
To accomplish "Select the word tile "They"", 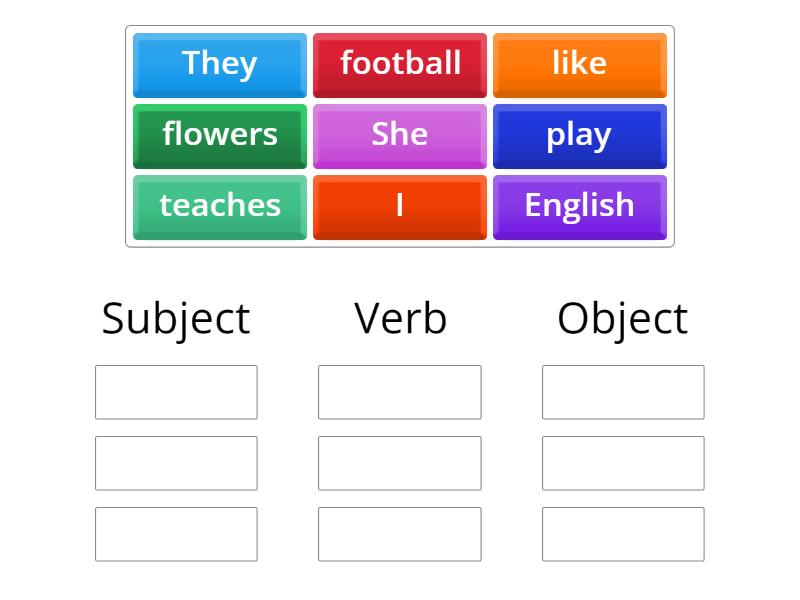I will pos(219,63).
